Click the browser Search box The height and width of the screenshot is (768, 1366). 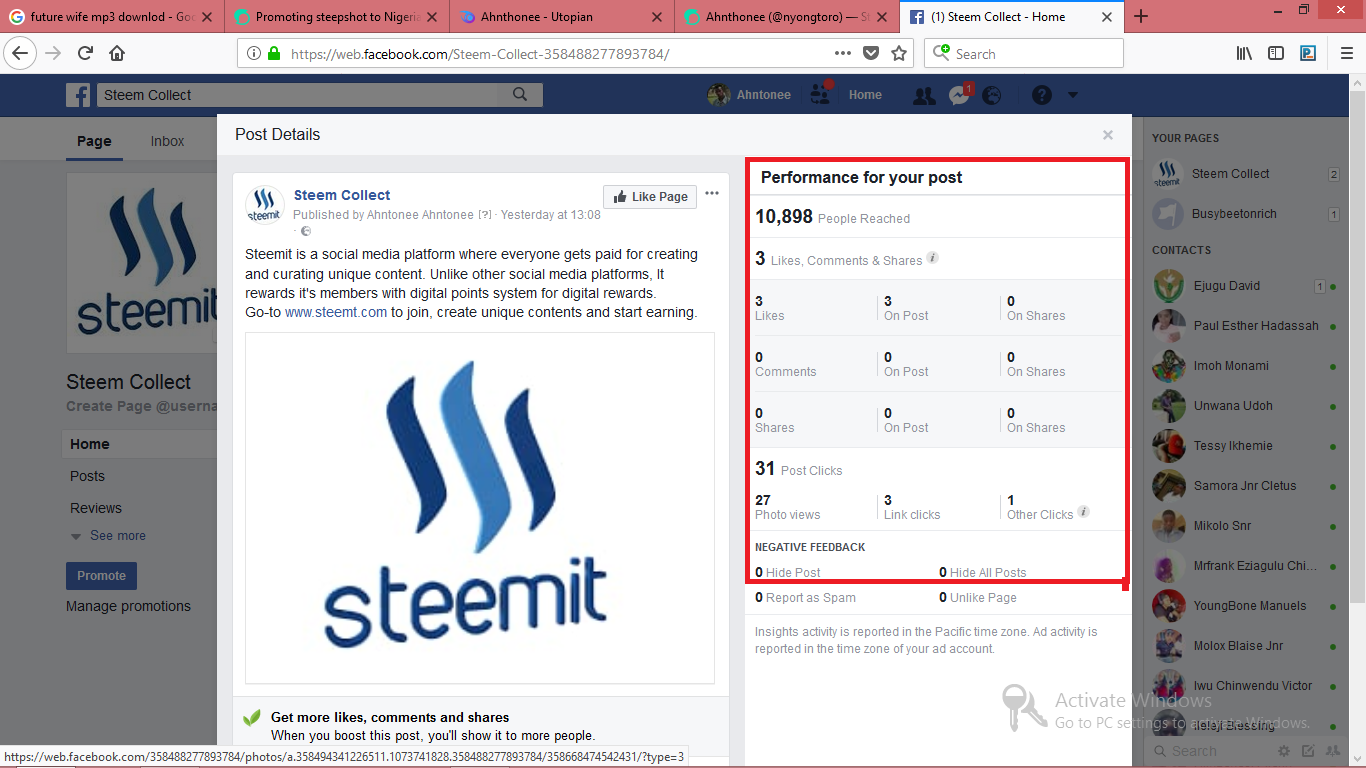pyautogui.click(x=1024, y=54)
